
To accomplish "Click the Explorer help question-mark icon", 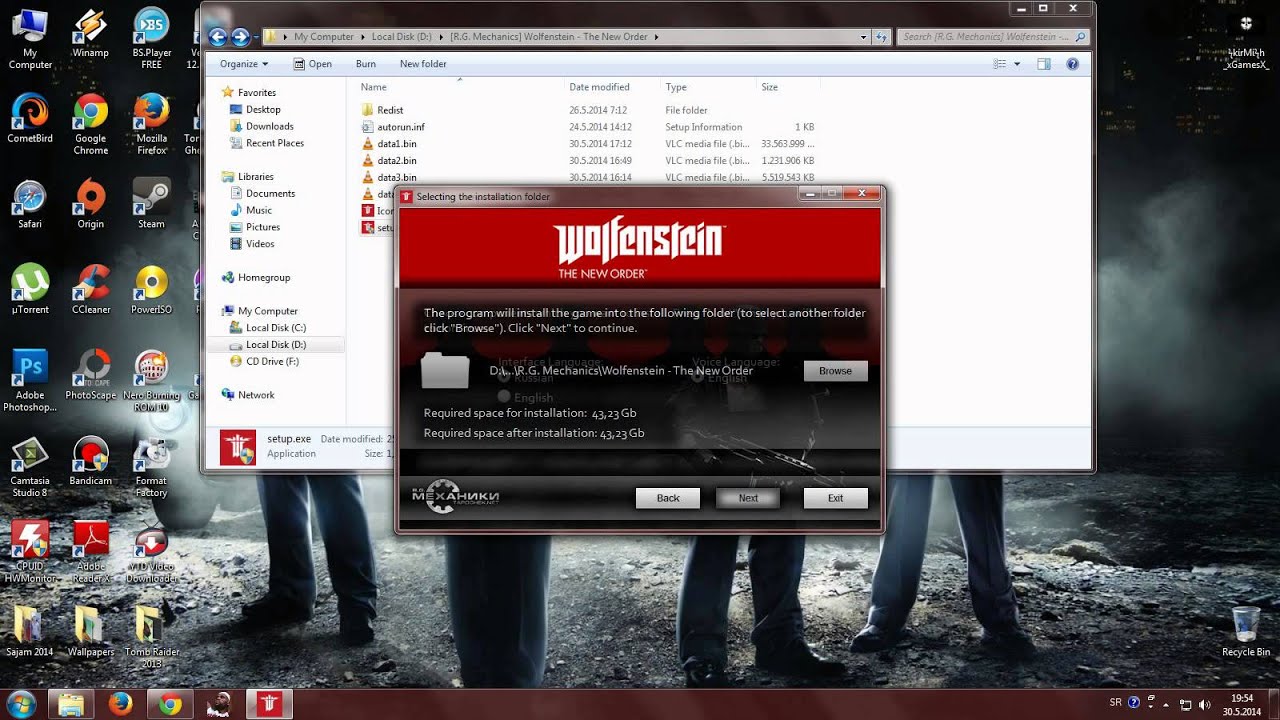I will 1072,64.
